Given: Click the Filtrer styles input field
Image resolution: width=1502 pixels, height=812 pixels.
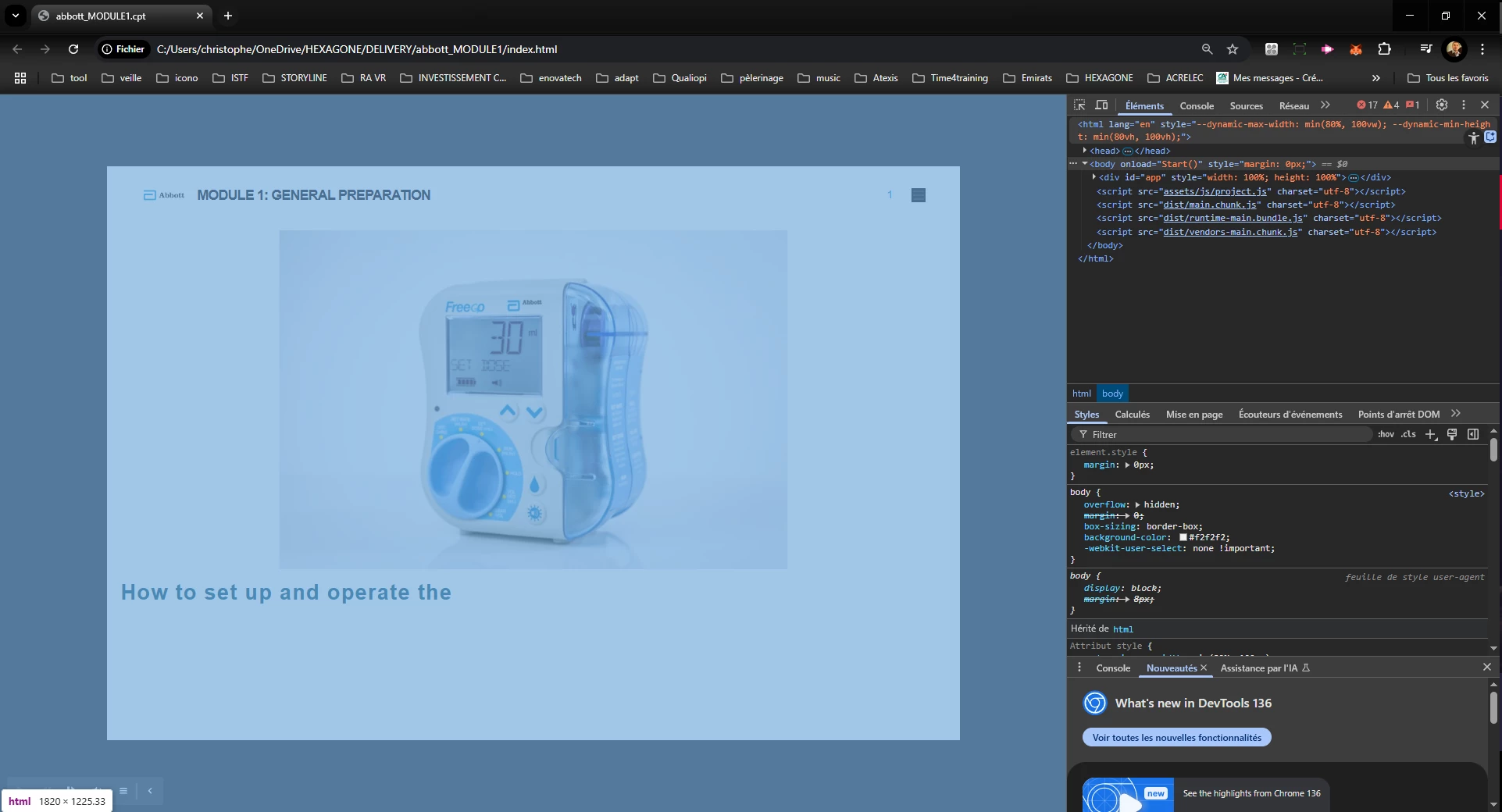Looking at the screenshot, I should (1222, 434).
